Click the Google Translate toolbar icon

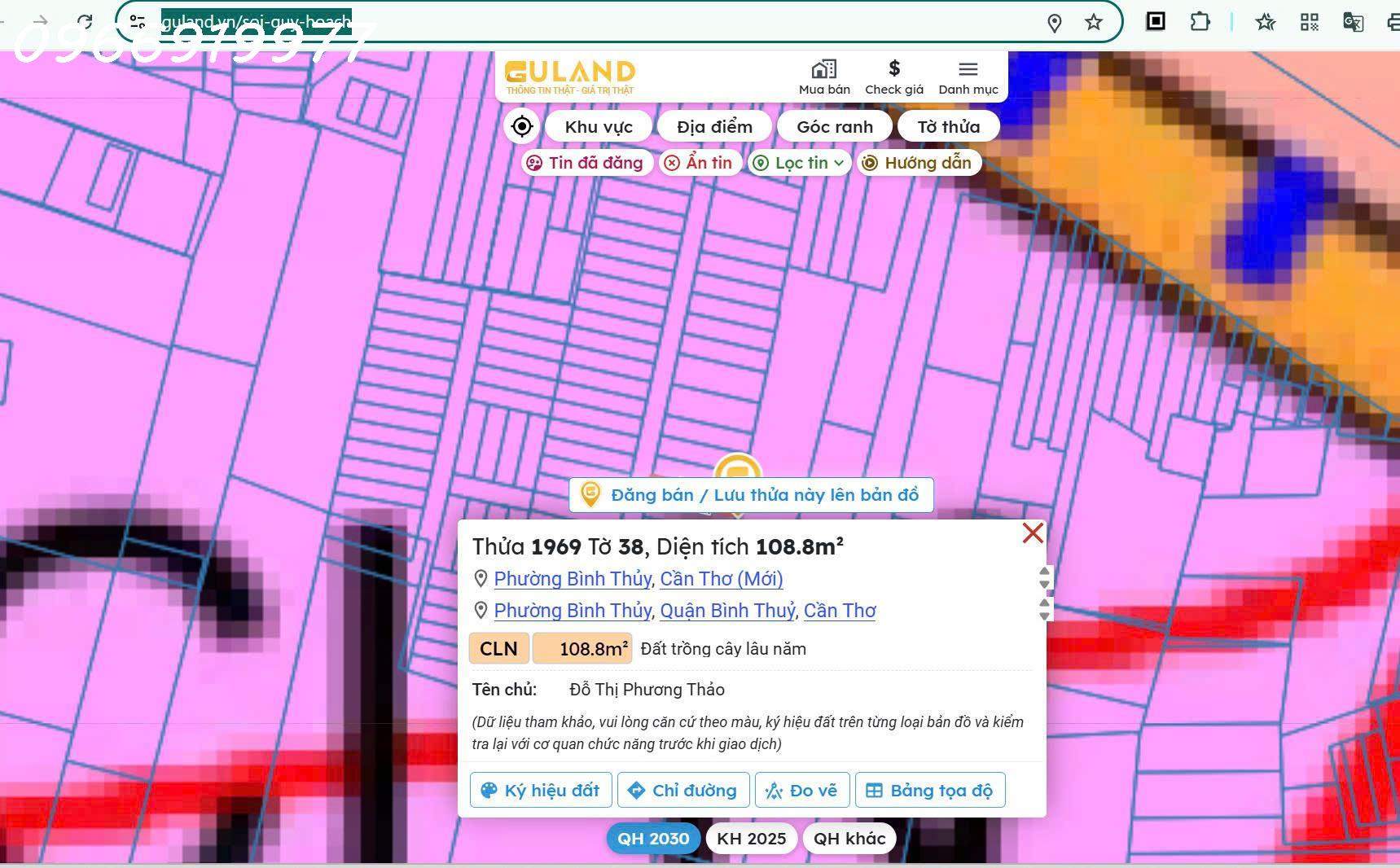[x=1352, y=22]
